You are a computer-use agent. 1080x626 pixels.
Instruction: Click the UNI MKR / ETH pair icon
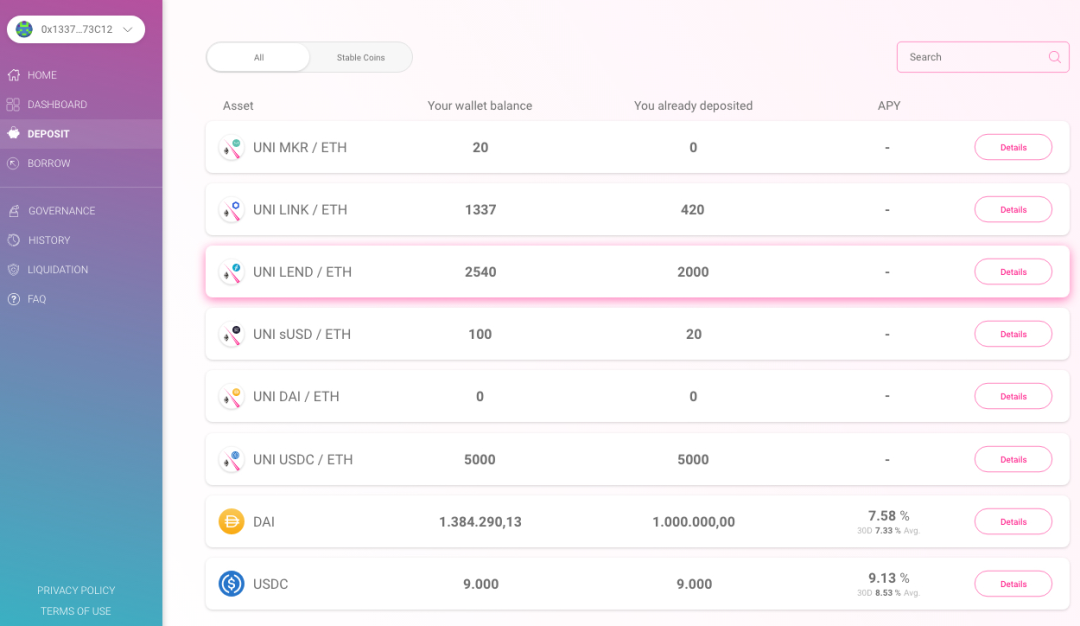coord(231,148)
